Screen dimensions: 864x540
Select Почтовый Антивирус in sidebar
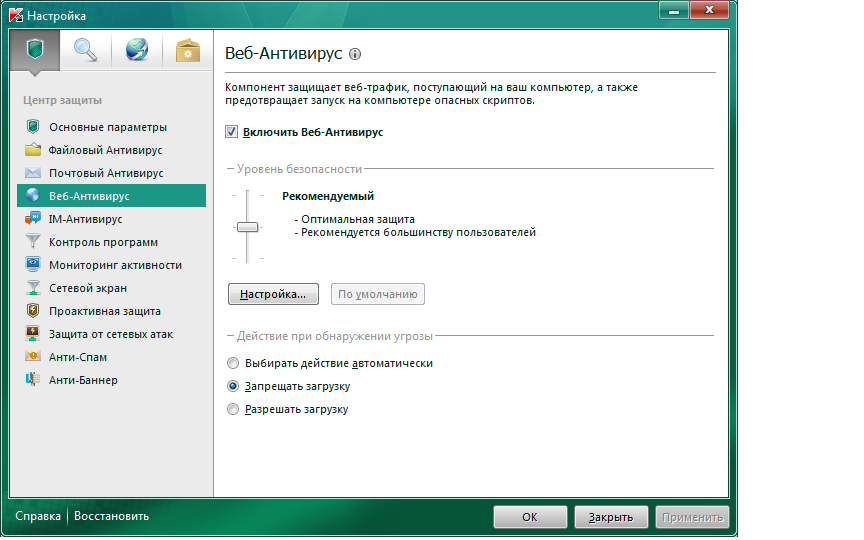pyautogui.click(x=111, y=173)
